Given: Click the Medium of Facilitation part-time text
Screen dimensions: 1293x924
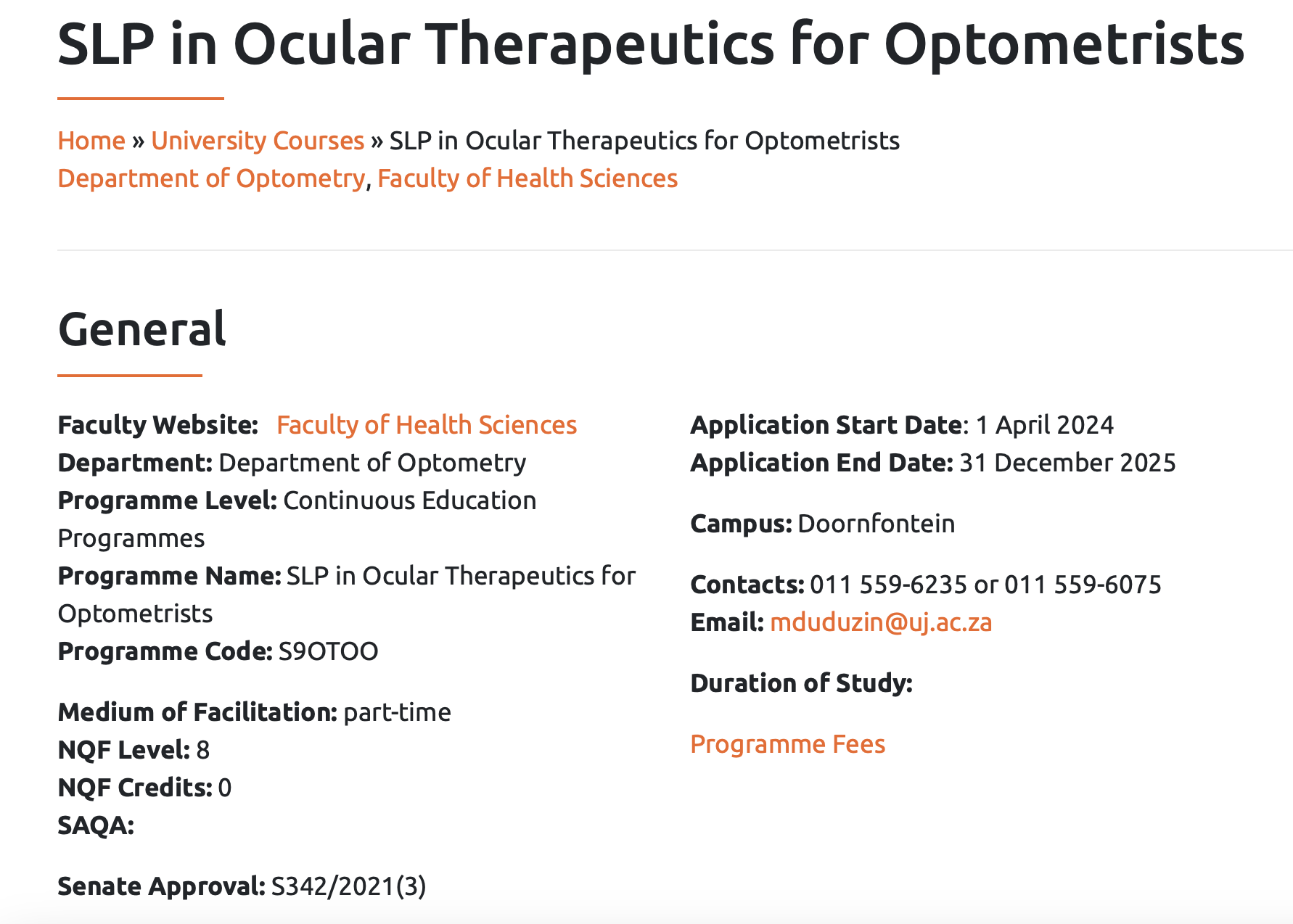Looking at the screenshot, I should tap(397, 712).
